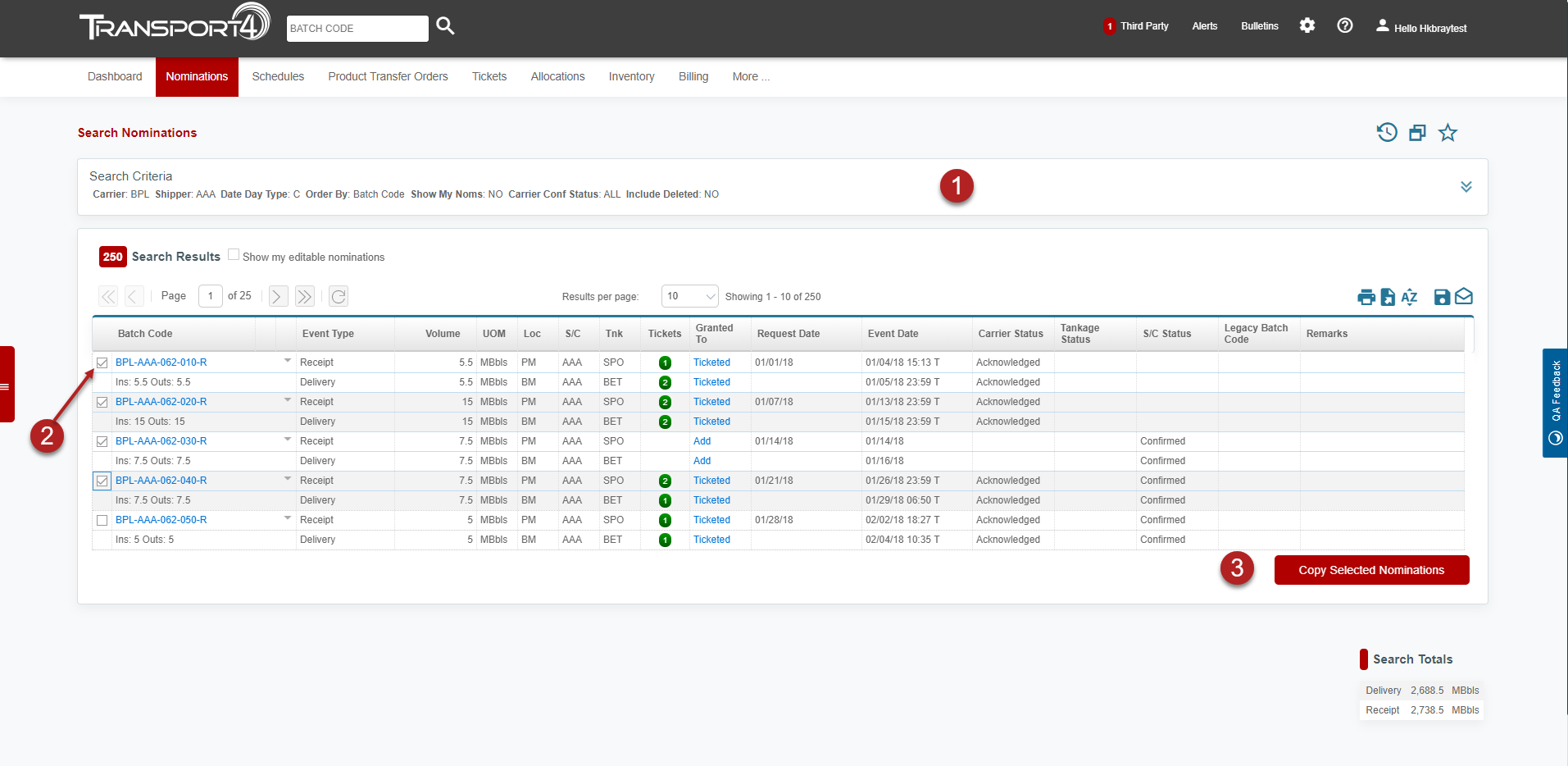Email results using the envelope icon
Image resolution: width=1568 pixels, height=766 pixels.
click(1464, 297)
